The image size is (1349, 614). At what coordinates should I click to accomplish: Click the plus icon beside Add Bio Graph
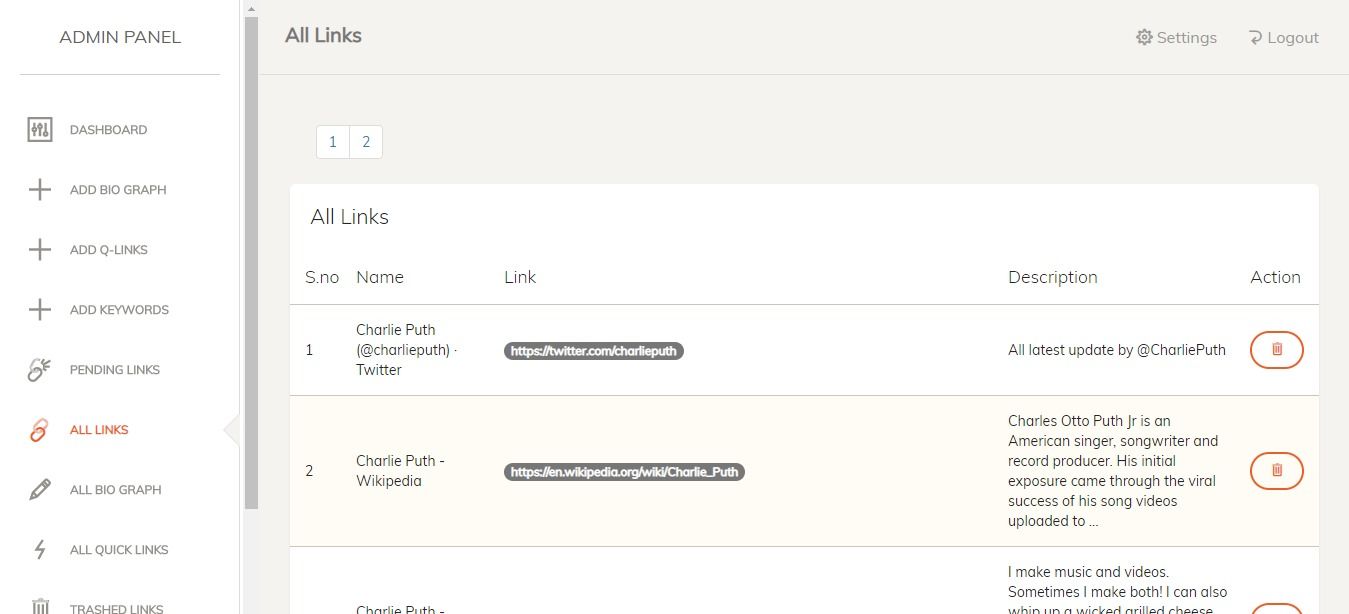39,190
